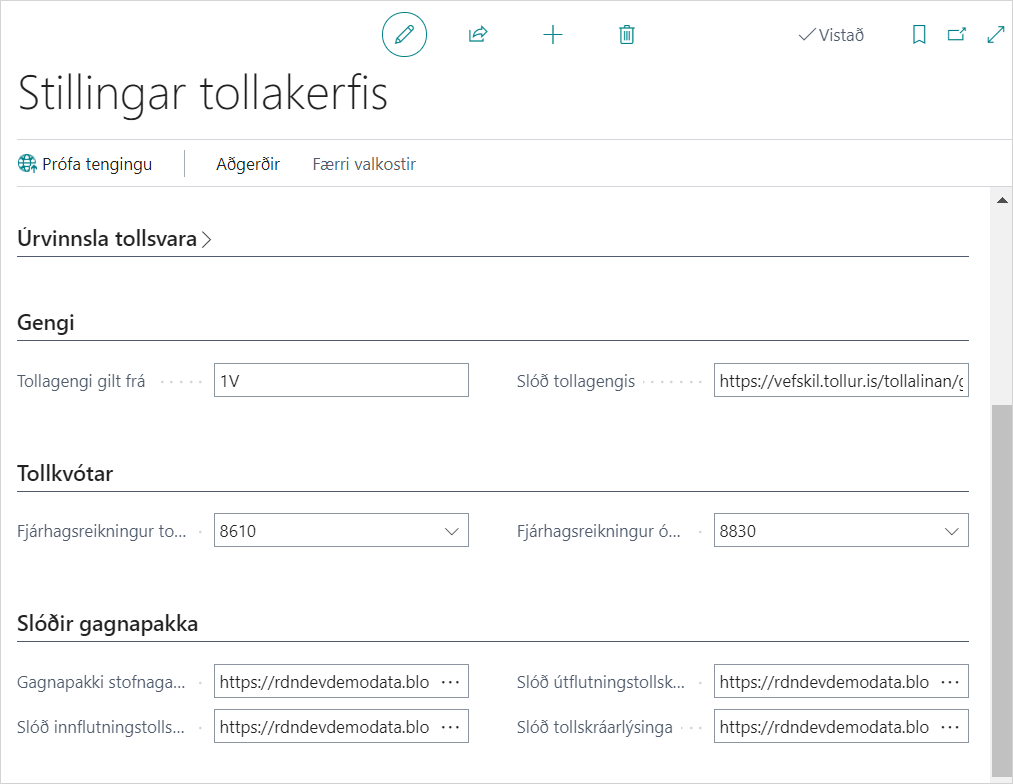Click ellipsis button for Slóð tollskráarlýsinga field
This screenshot has height=784, width=1013.
950,727
